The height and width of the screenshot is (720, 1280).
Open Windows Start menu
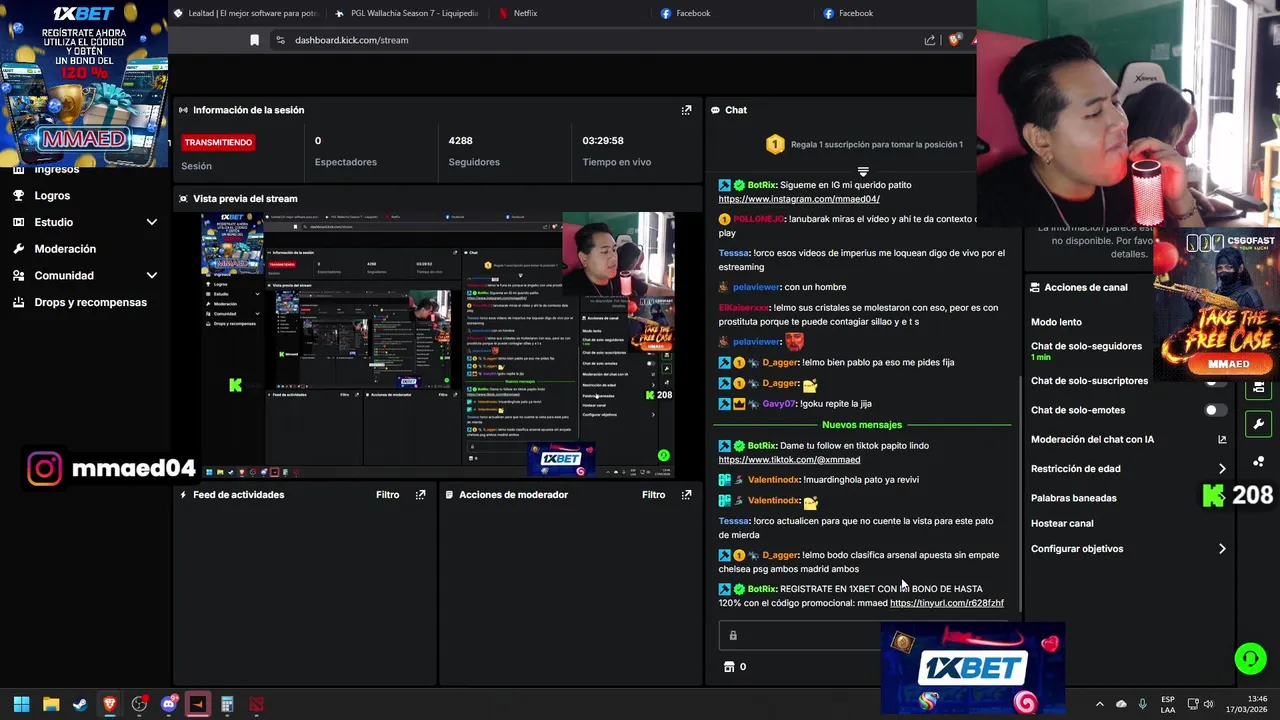tap(21, 704)
